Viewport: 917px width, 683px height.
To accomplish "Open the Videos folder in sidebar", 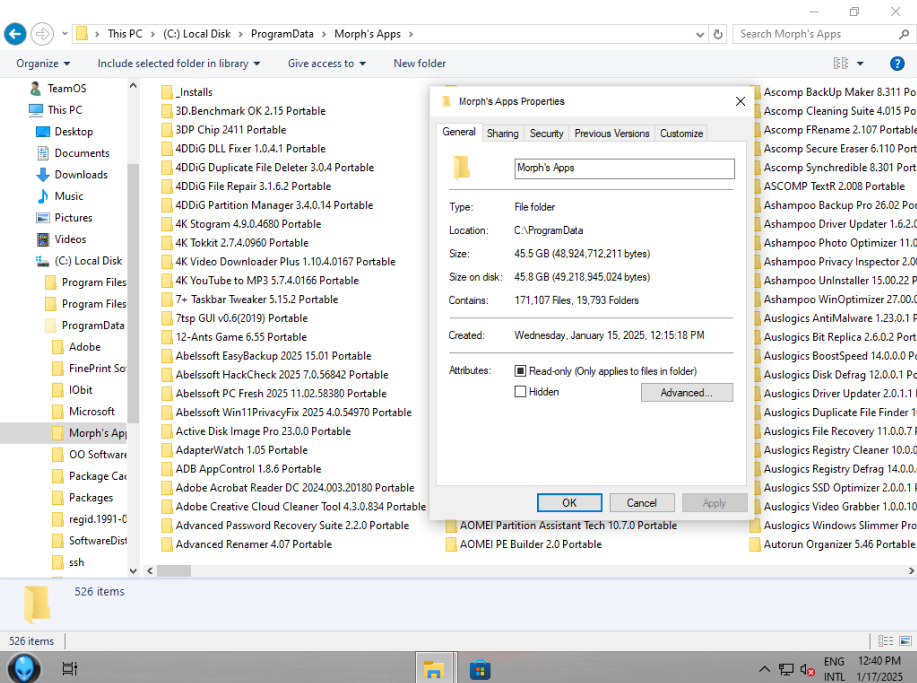I will pyautogui.click(x=70, y=239).
